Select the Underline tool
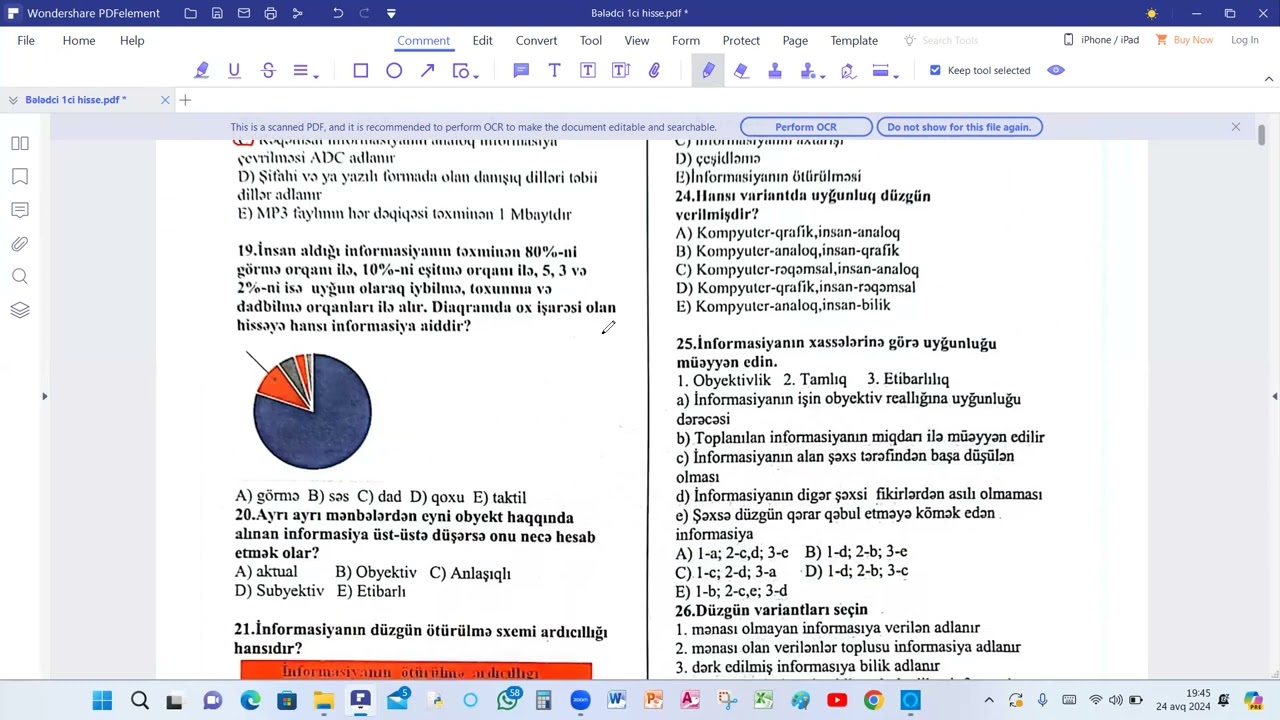The image size is (1280, 720). coord(234,70)
